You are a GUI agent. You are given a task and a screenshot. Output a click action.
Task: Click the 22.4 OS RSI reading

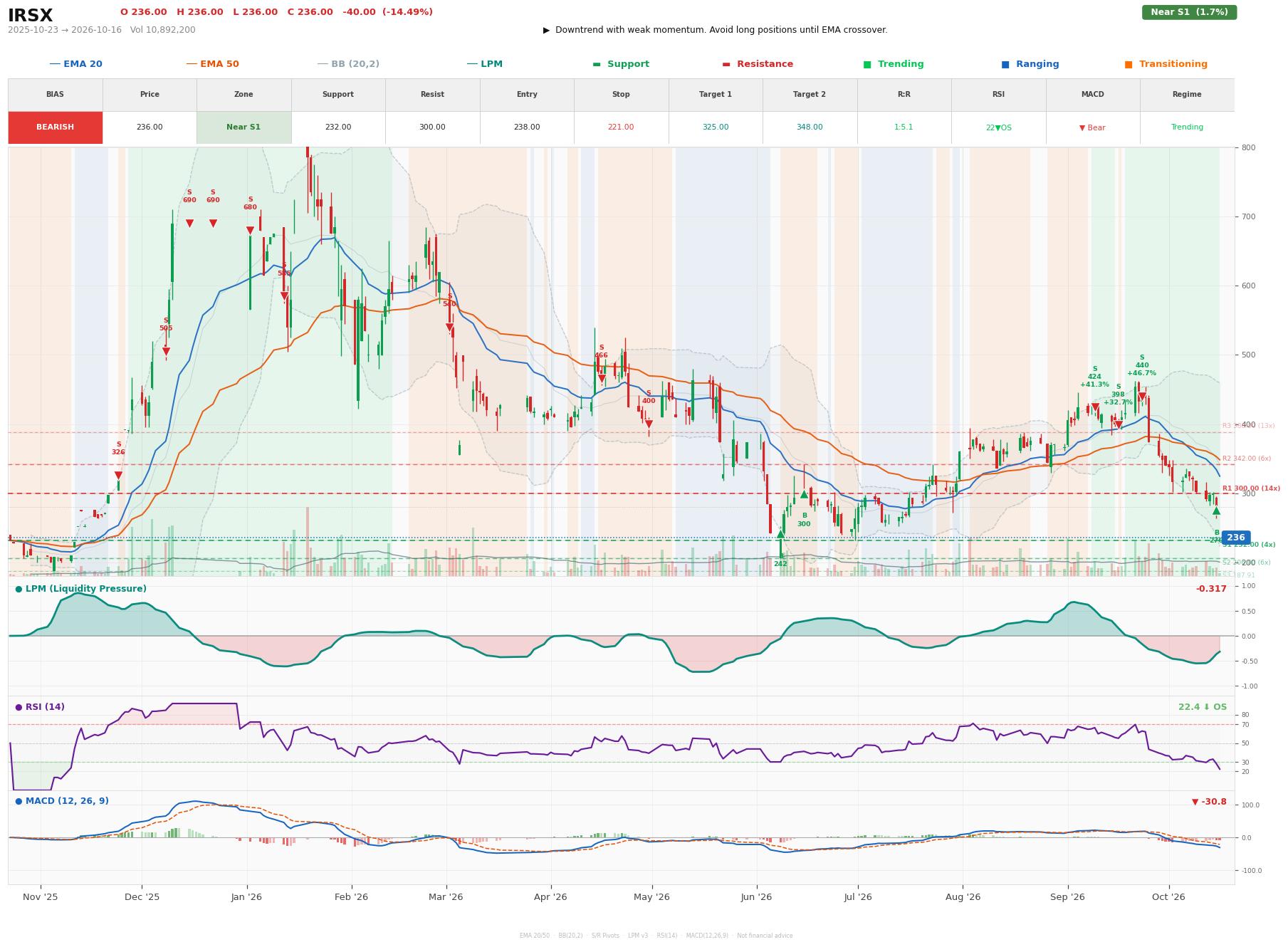pyautogui.click(x=1203, y=707)
